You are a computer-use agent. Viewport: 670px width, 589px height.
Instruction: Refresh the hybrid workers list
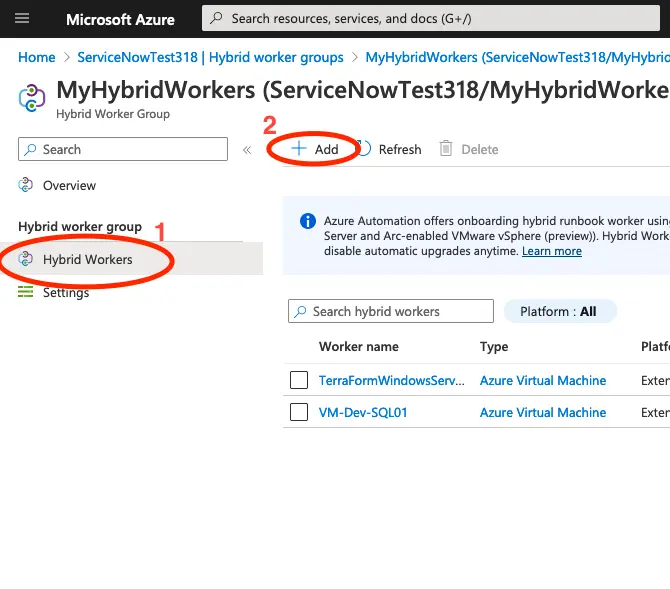coord(389,149)
